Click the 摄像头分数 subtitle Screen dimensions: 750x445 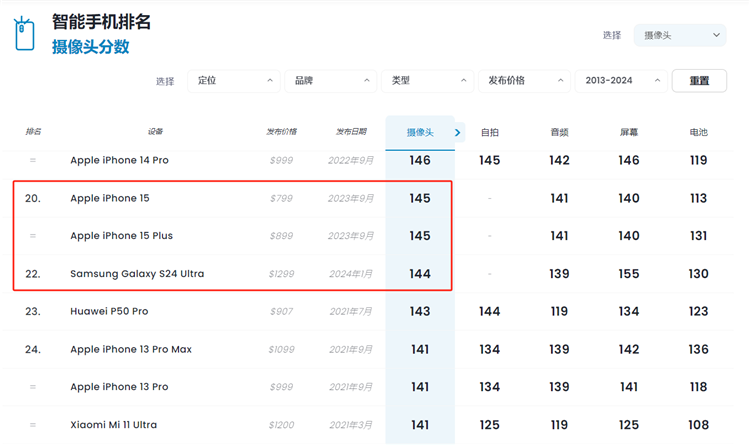90,47
